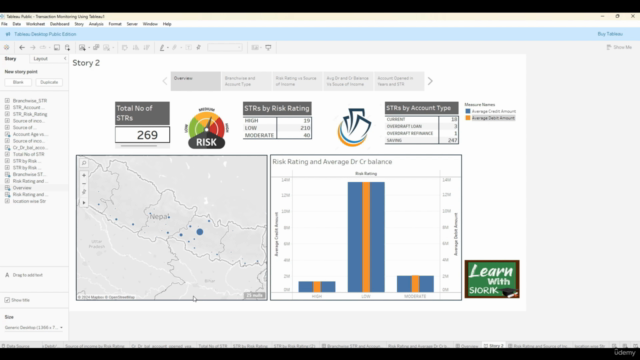Open the Worksheet menu
This screenshot has height=360, width=640.
pyautogui.click(x=35, y=24)
